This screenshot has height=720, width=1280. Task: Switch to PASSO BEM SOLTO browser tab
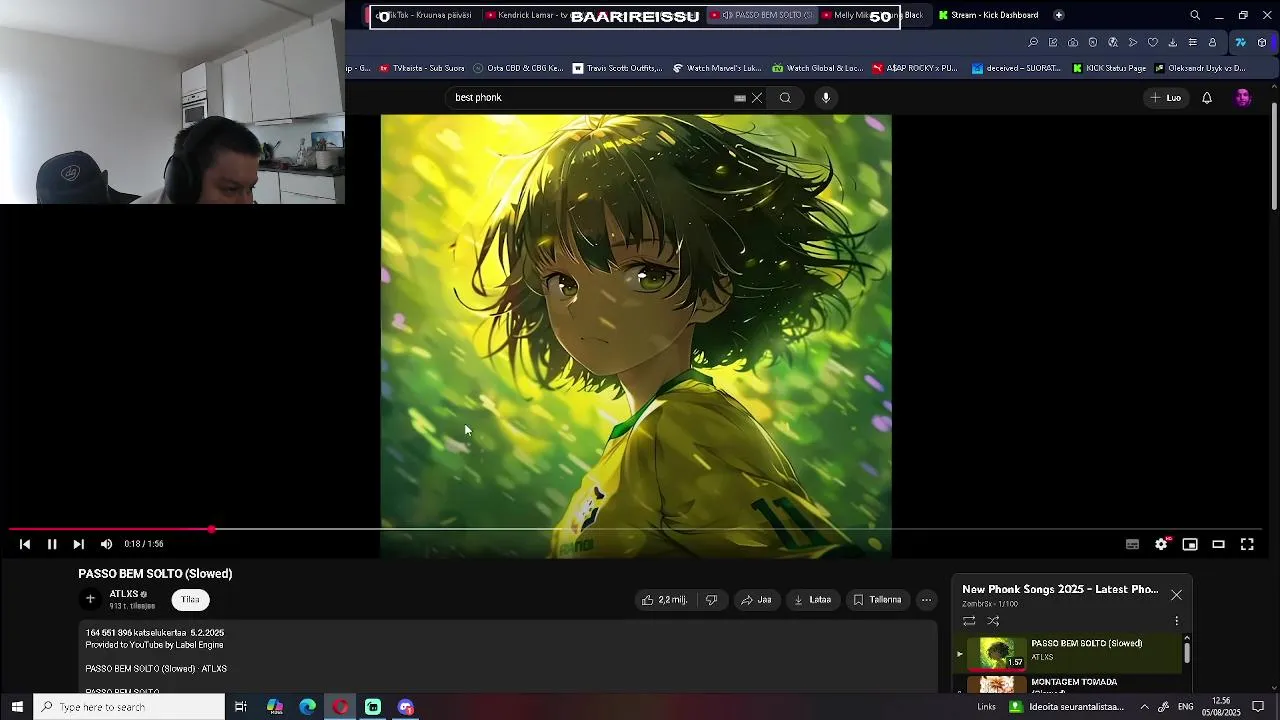(x=760, y=15)
